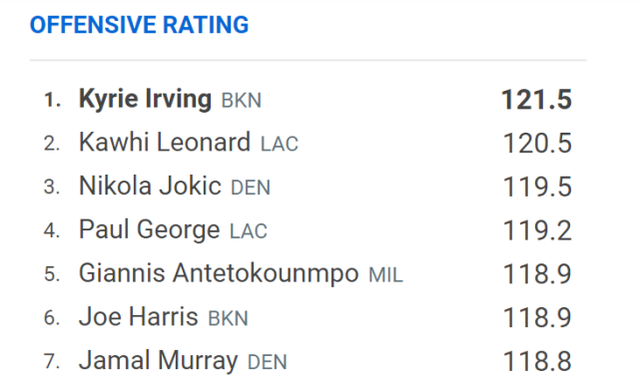Click the 119.2 rating value

pos(537,231)
